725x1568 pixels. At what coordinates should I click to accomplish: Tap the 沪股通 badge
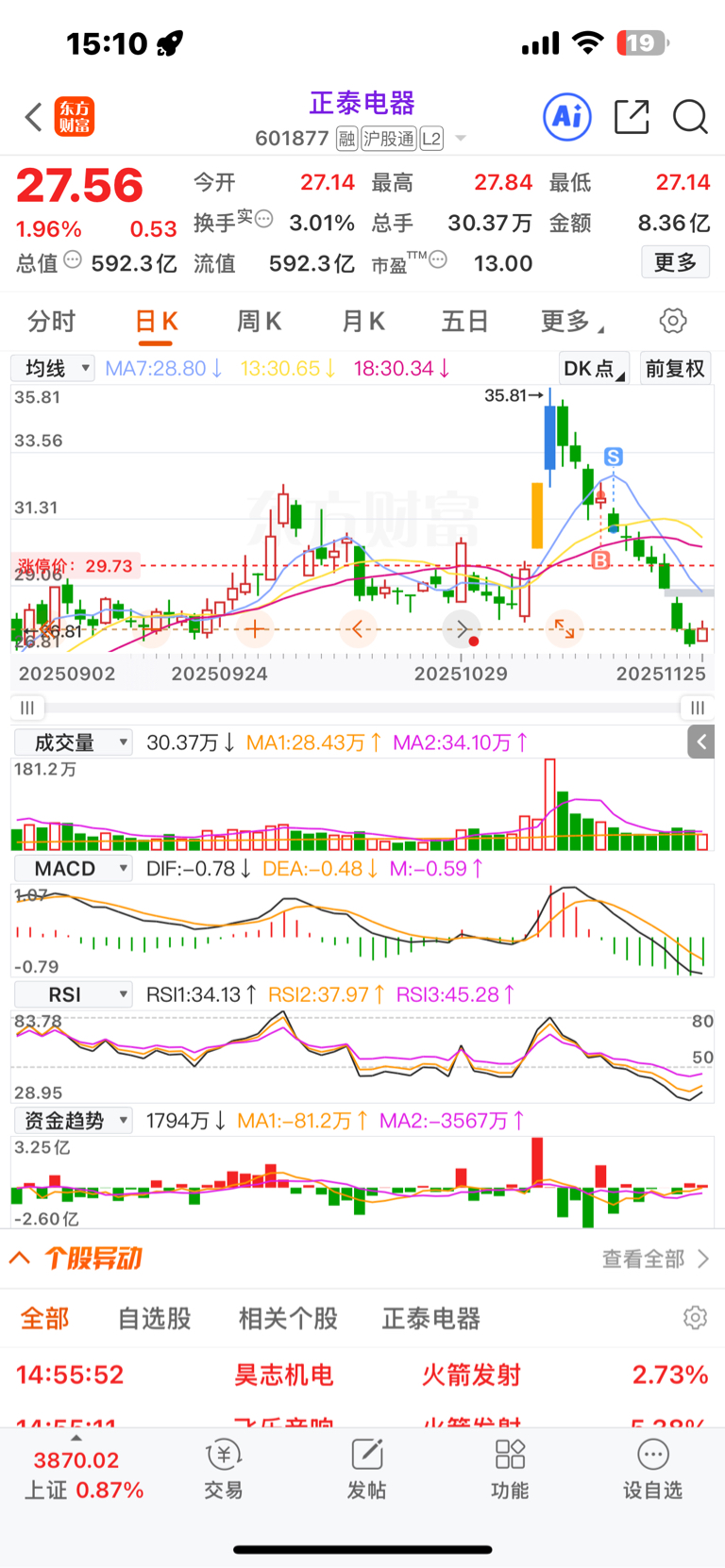click(x=389, y=139)
